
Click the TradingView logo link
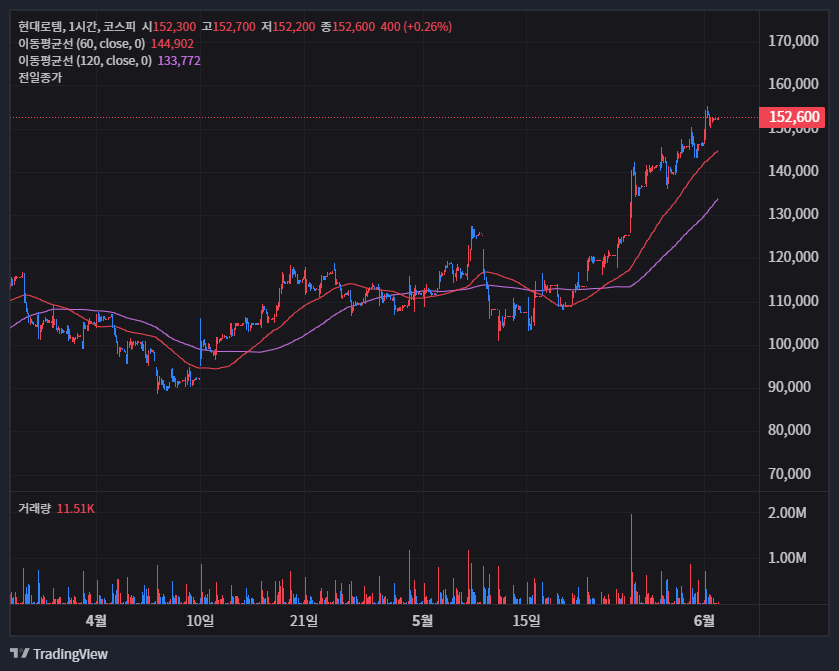59,654
